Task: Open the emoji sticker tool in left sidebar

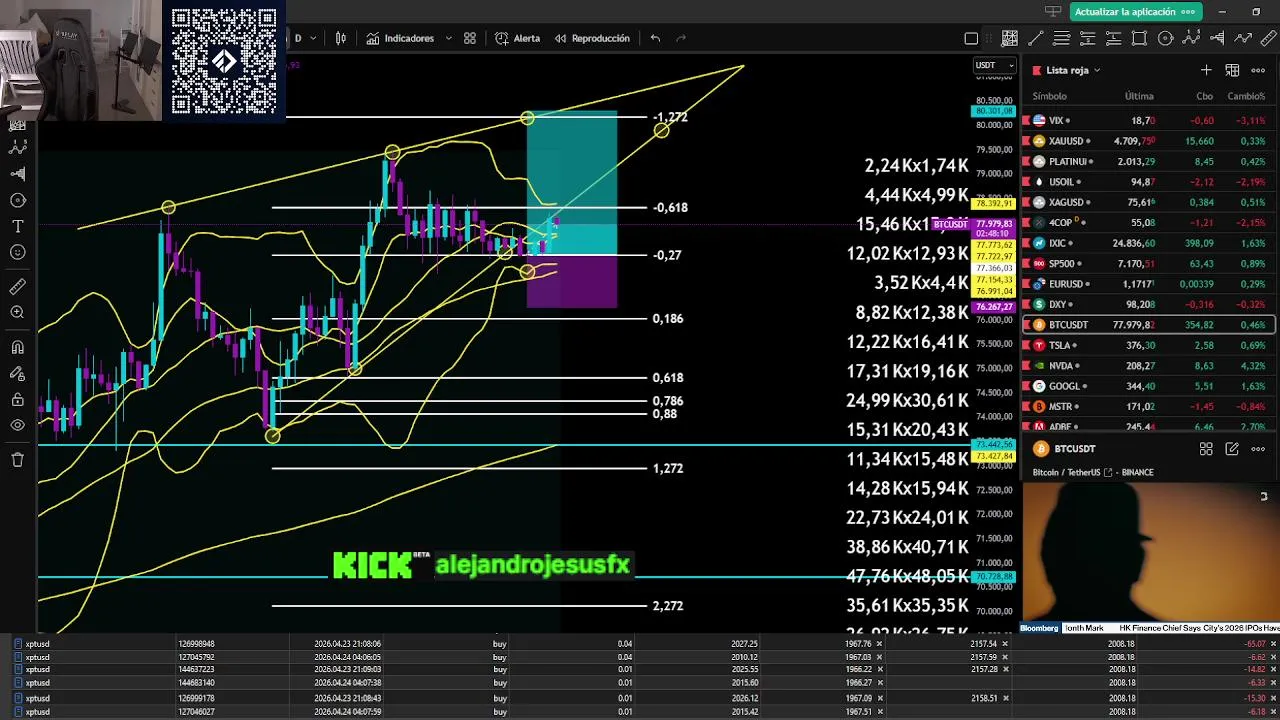Action: pos(17,252)
